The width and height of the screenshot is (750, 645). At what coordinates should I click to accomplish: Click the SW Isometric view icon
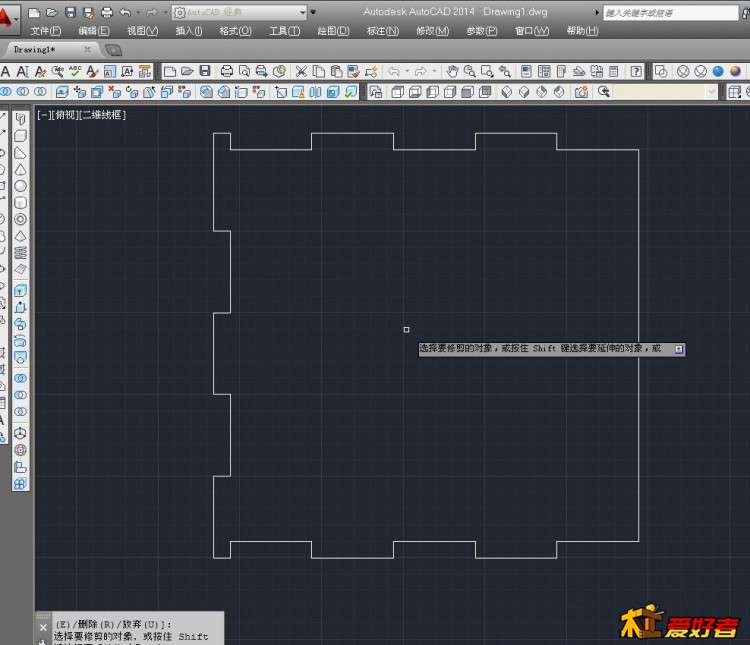[x=507, y=92]
